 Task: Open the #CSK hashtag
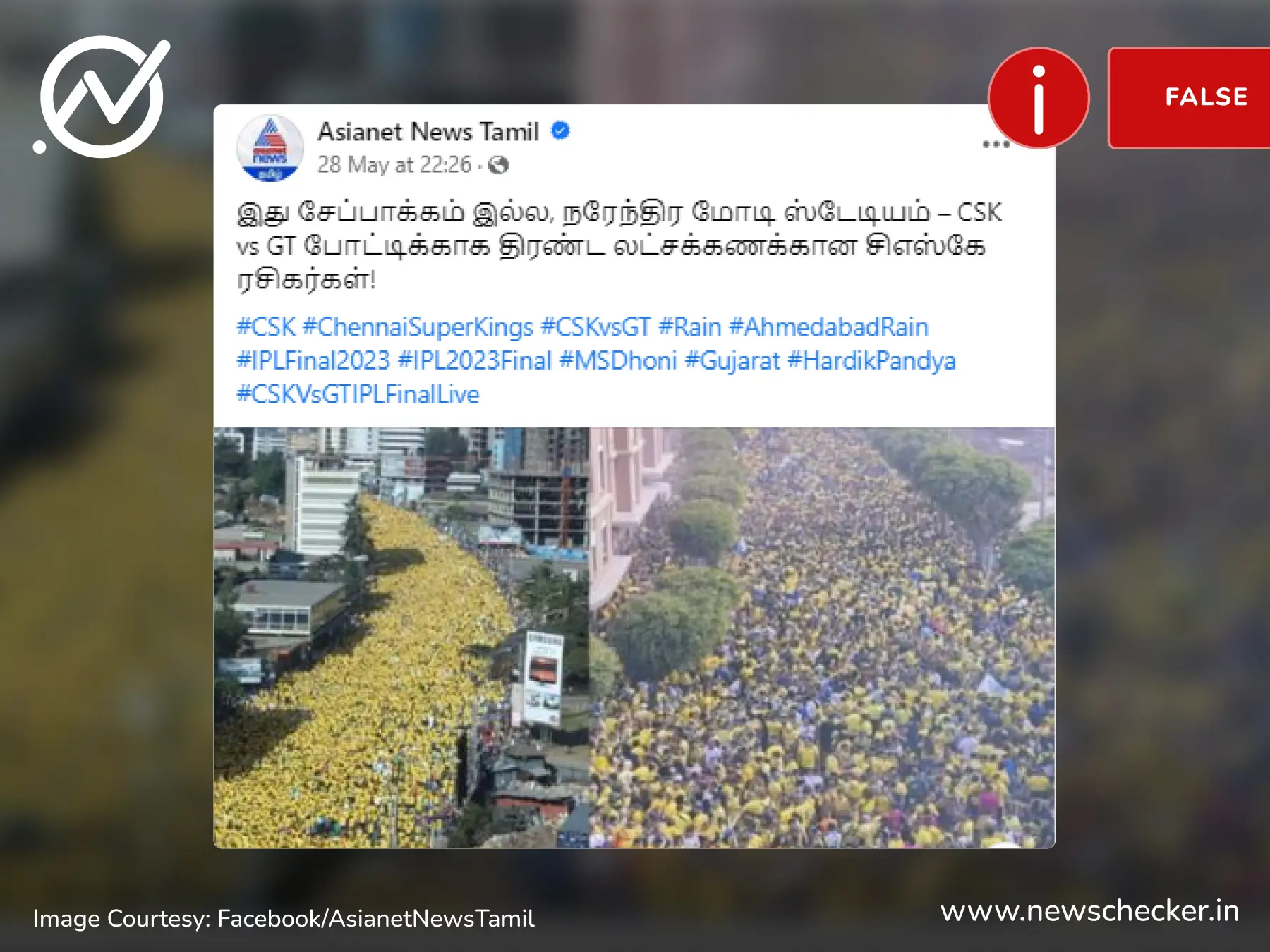tap(266, 327)
